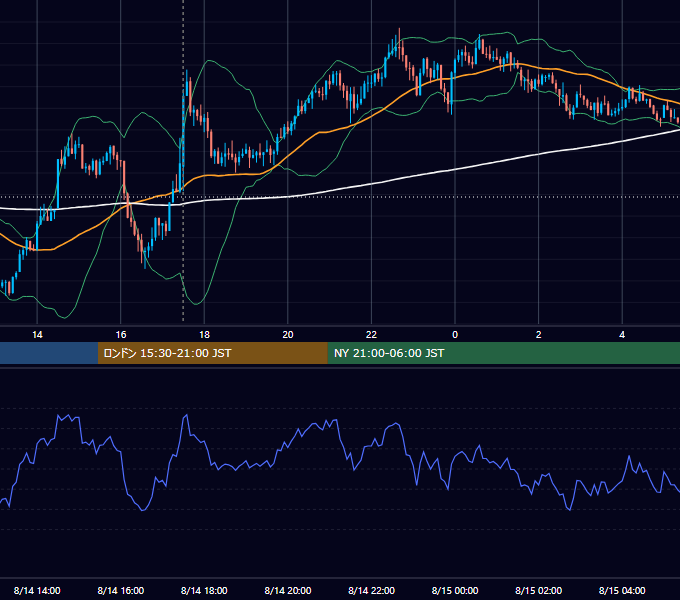Click the 8/15 04:00 time label
The image size is (680, 600).
pyautogui.click(x=622, y=590)
